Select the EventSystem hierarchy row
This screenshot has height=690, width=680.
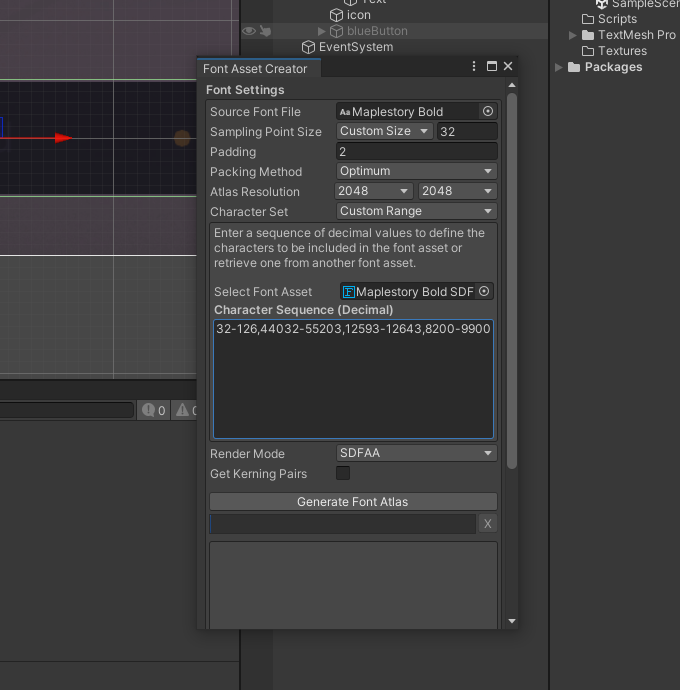pyautogui.click(x=394, y=47)
